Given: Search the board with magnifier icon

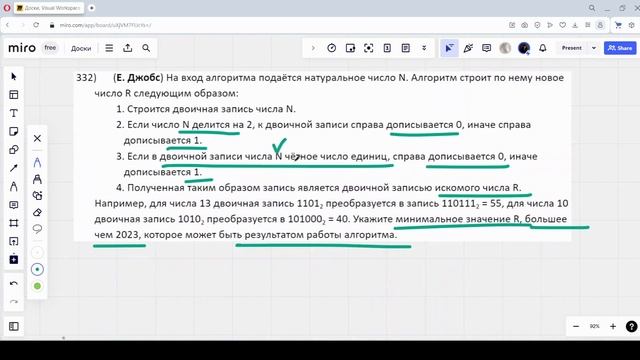Looking at the screenshot, I should click(x=146, y=48).
